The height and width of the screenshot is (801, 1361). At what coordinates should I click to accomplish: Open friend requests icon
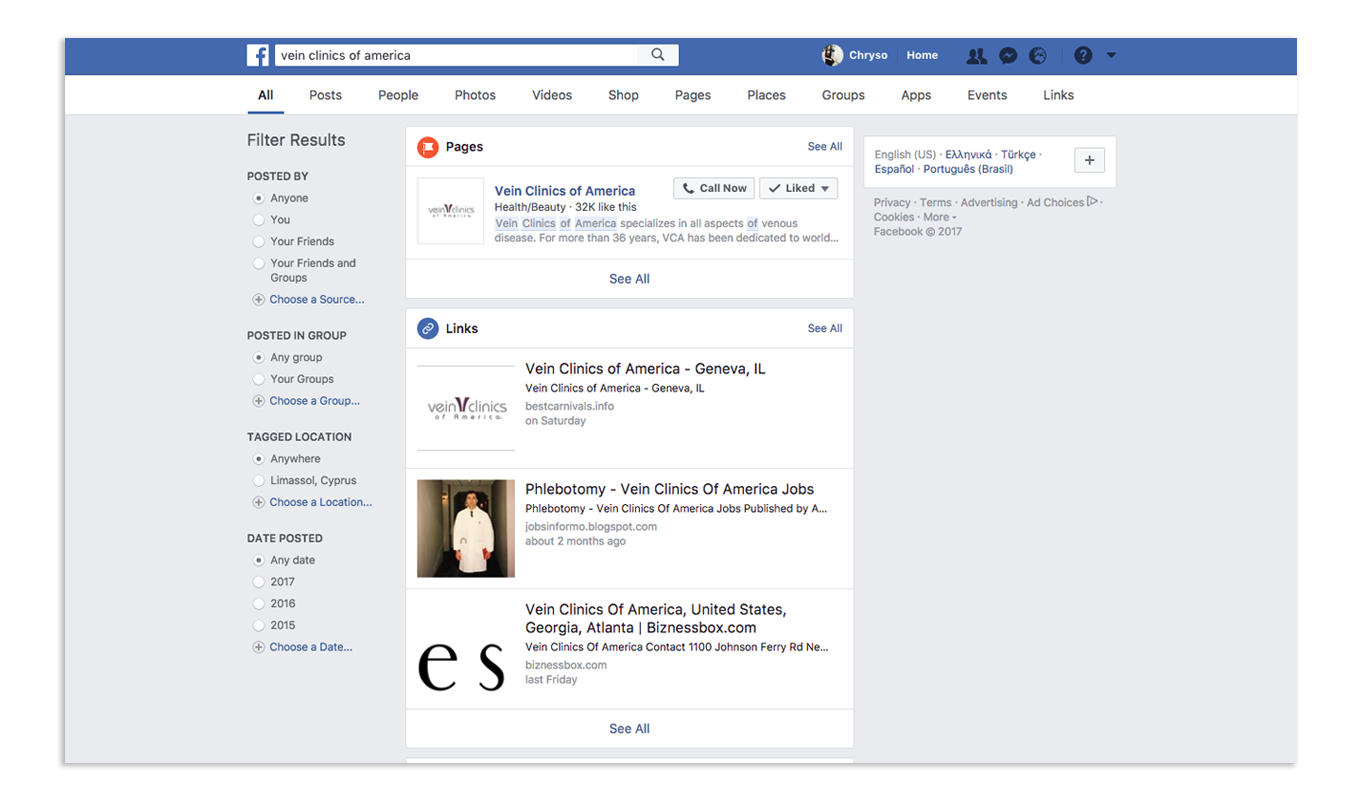point(977,56)
